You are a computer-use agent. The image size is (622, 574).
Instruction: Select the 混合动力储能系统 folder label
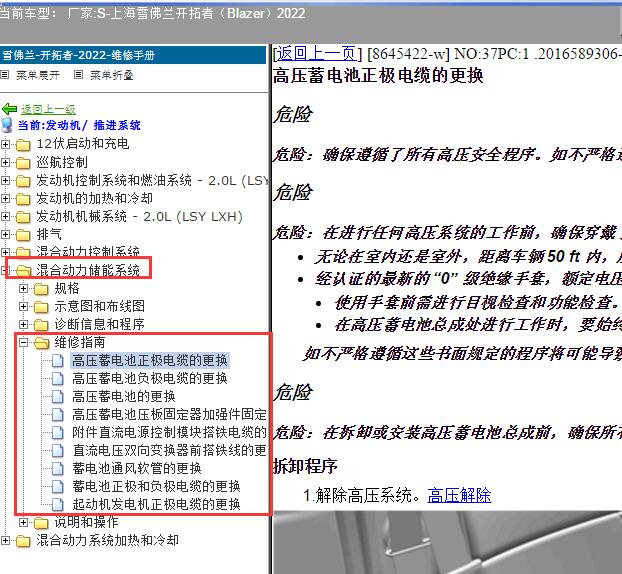pyautogui.click(x=88, y=270)
